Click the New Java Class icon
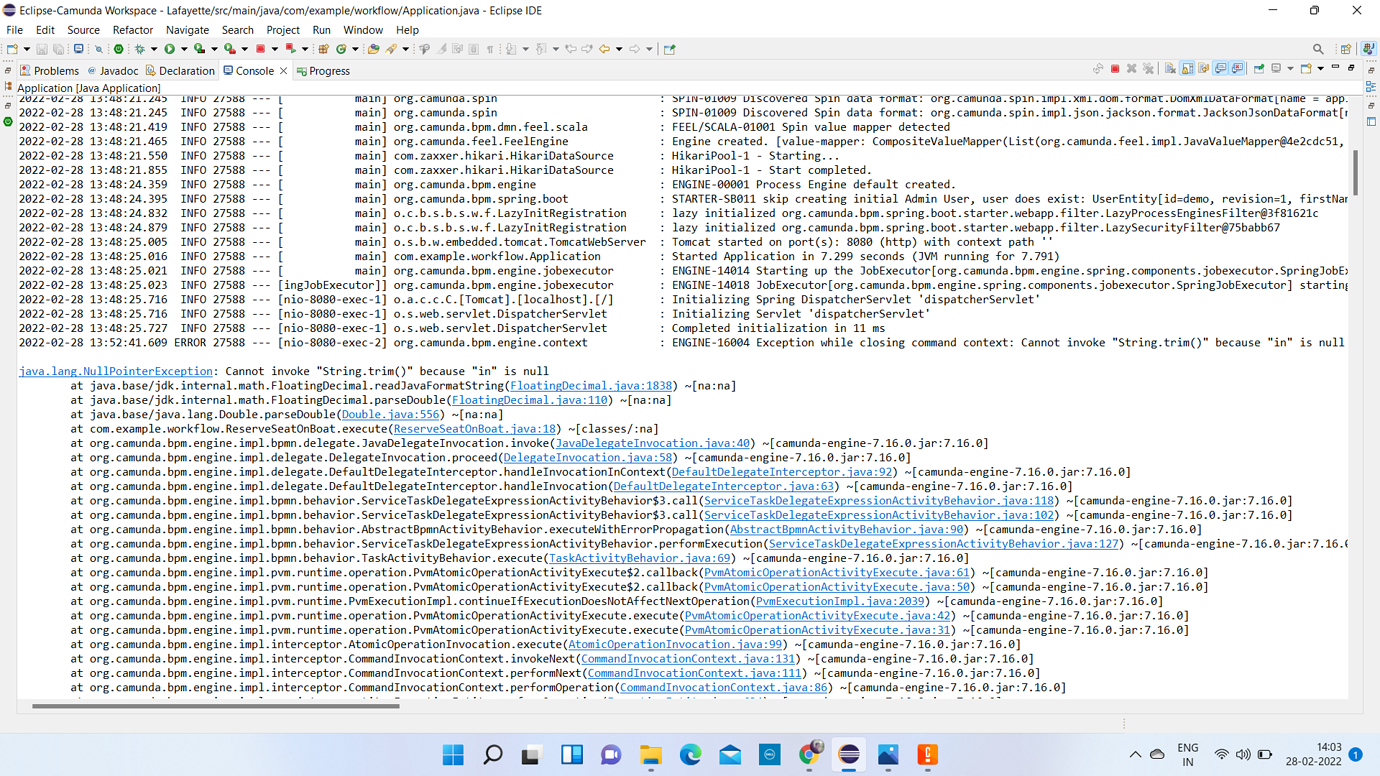 (x=341, y=49)
